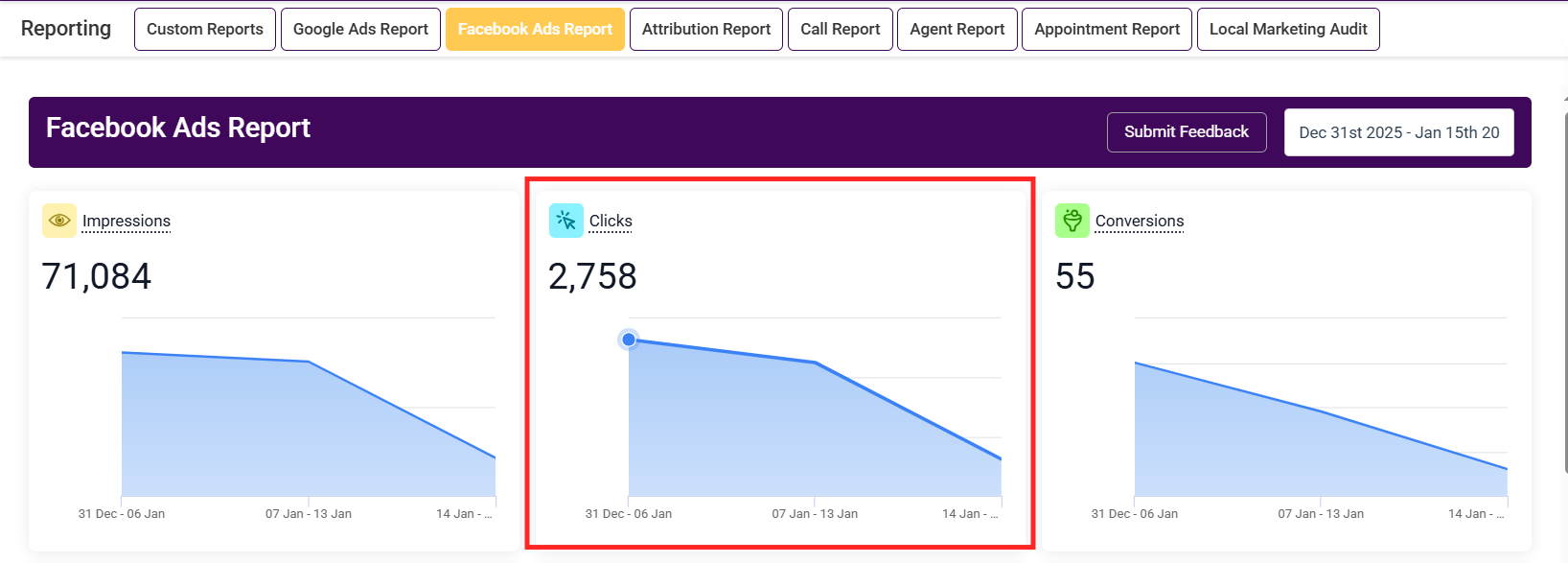Viewport: 1568px width, 563px height.
Task: Click the Impressions label
Action: 127,222
